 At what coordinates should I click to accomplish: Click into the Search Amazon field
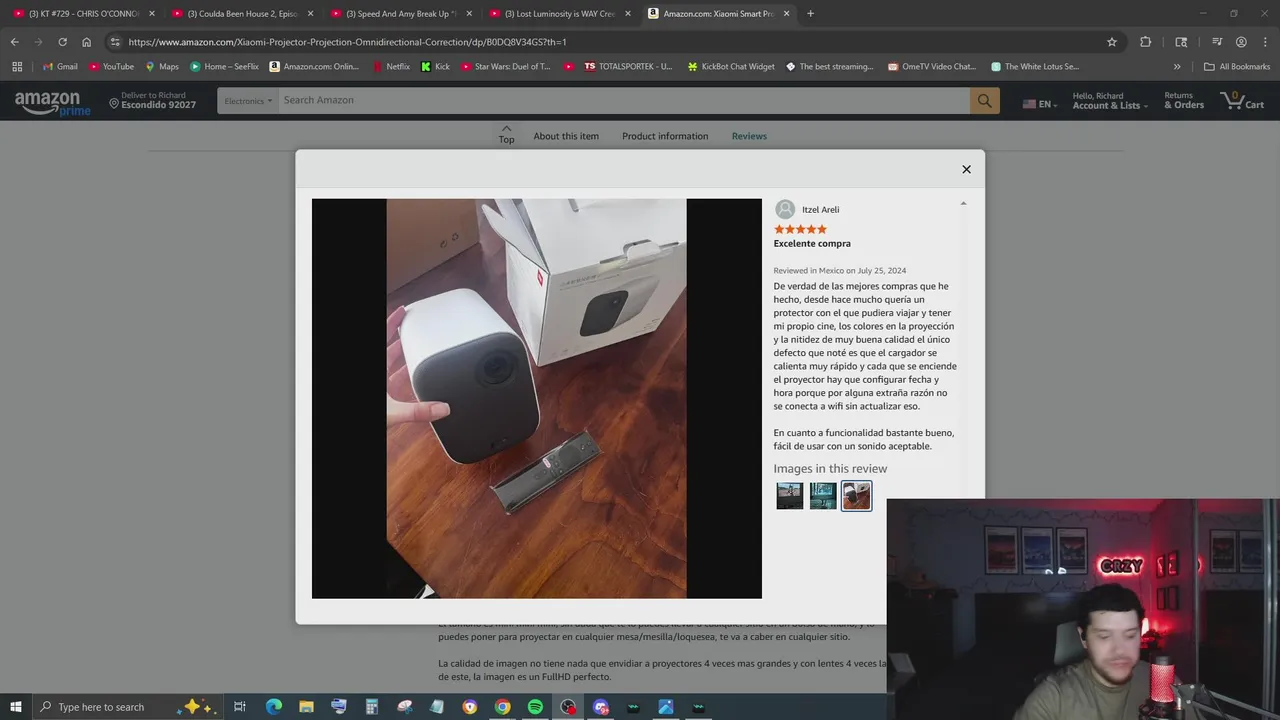click(x=623, y=100)
